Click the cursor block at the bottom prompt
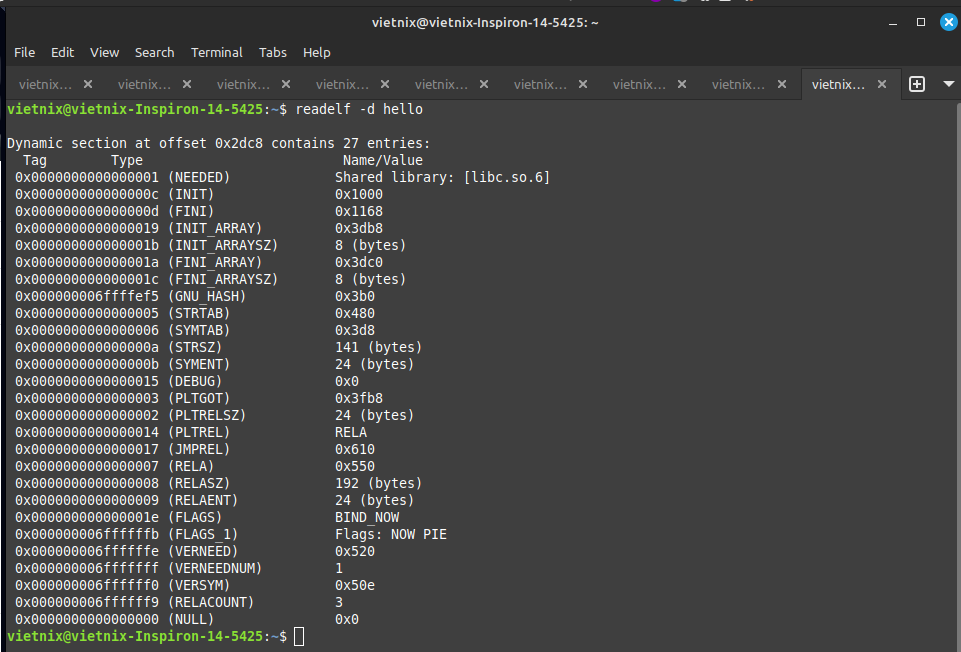 coord(299,637)
